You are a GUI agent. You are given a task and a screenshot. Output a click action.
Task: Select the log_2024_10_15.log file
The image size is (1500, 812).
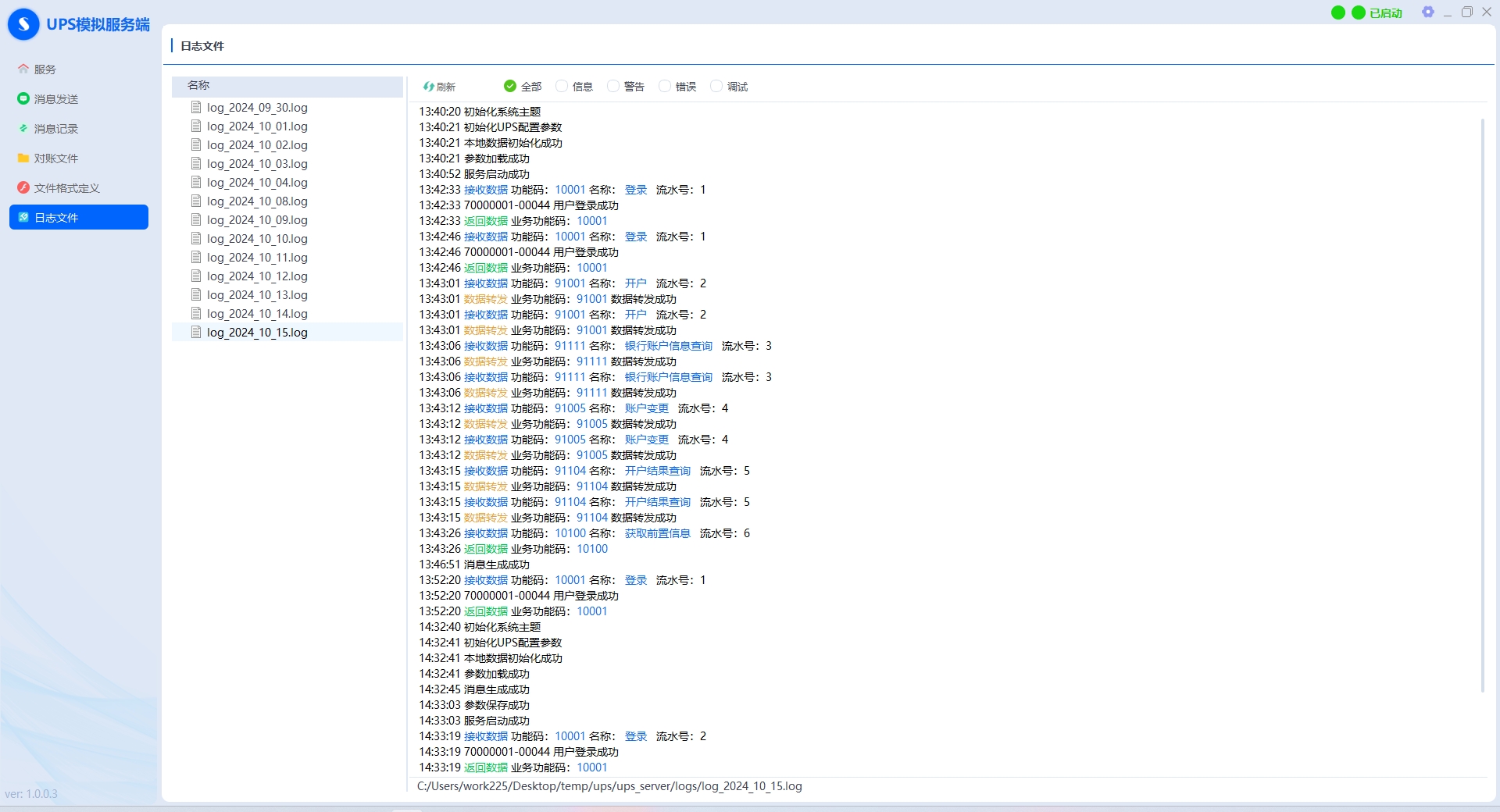[287, 333]
